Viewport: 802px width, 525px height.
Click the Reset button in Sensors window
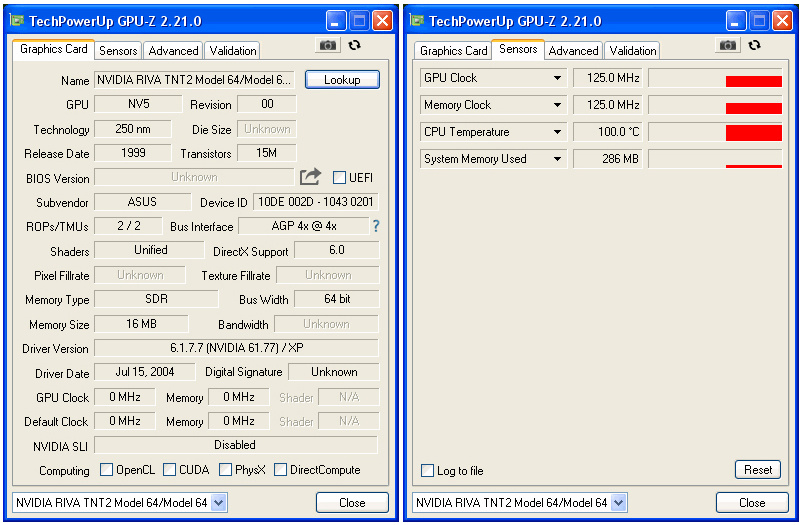(758, 470)
